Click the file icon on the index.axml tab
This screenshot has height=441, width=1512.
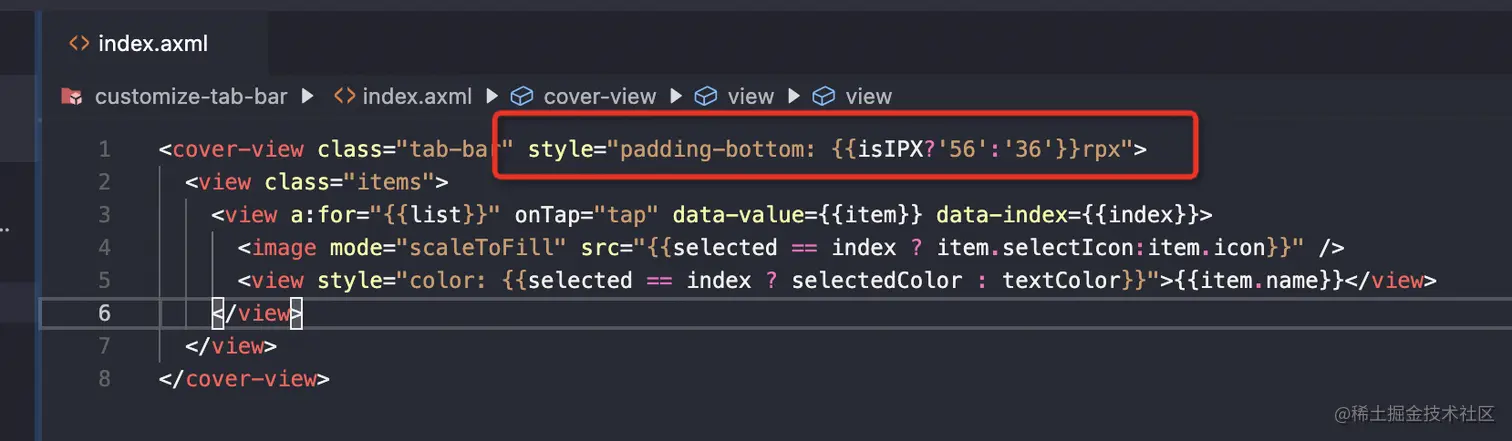pos(78,43)
